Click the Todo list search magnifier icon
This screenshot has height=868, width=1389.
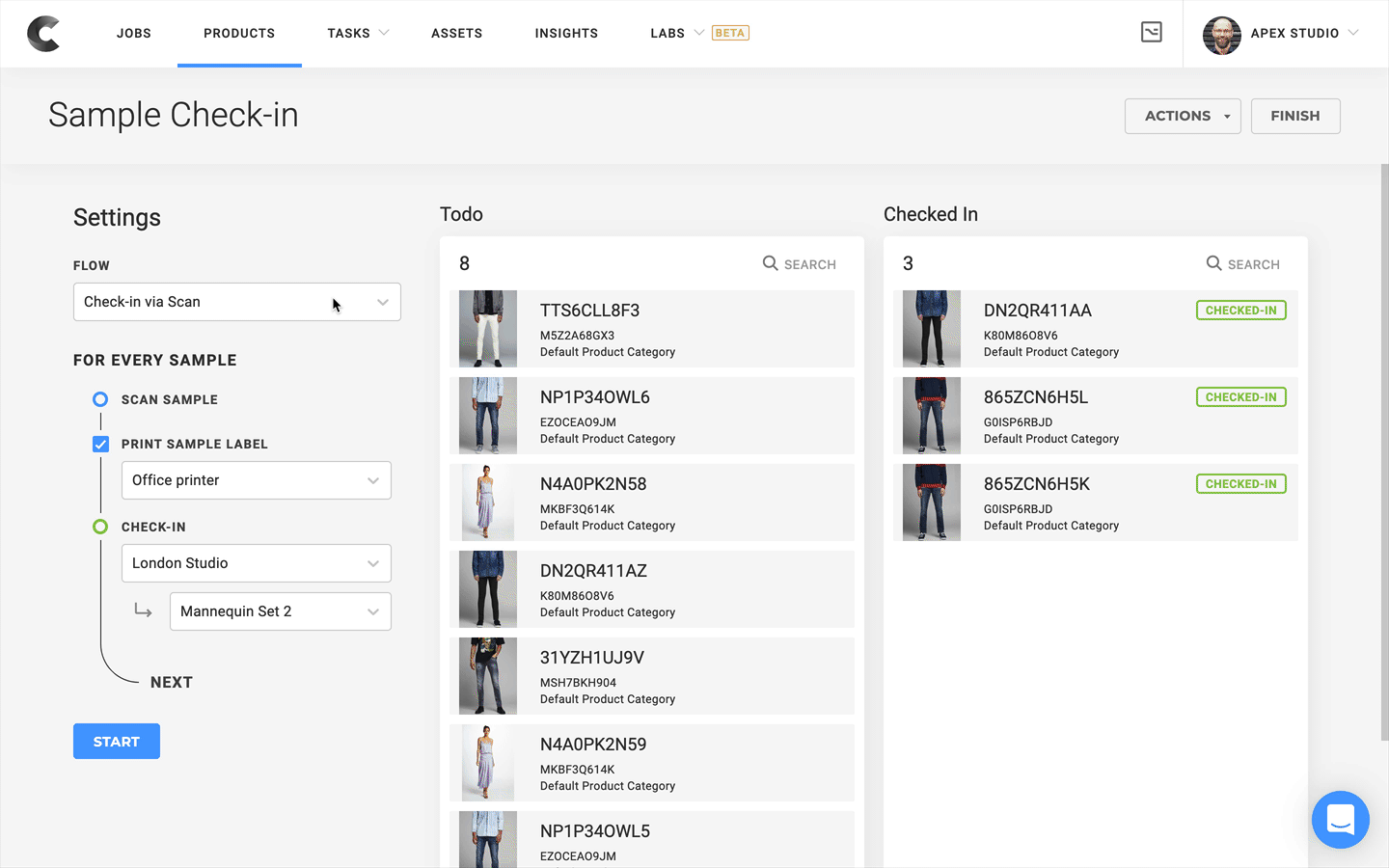pyautogui.click(x=770, y=263)
